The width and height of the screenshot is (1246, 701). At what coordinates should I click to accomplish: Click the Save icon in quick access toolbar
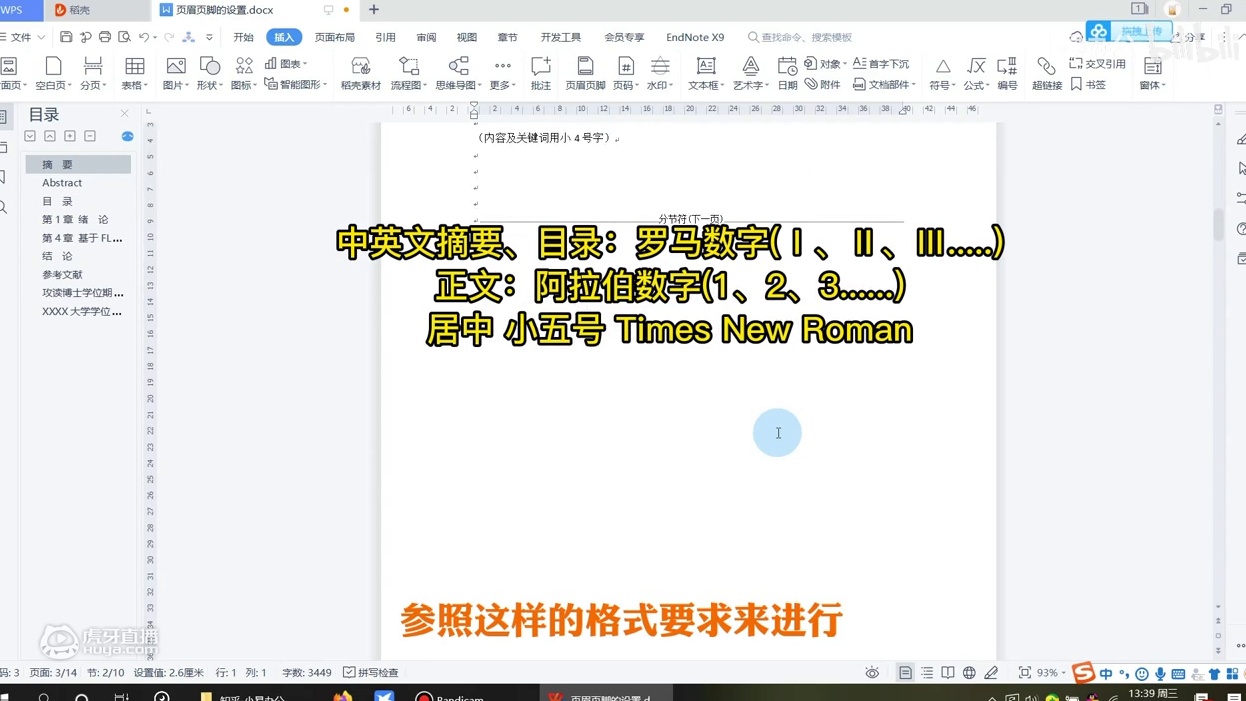pos(66,37)
